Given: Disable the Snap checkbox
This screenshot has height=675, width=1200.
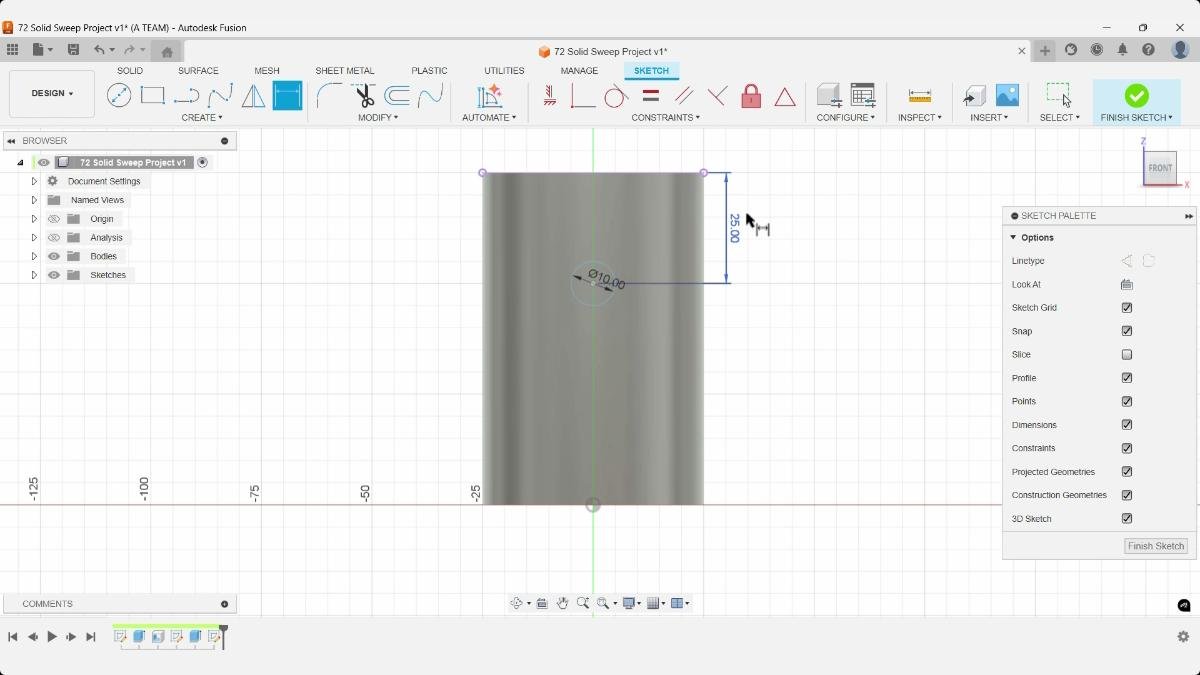Looking at the screenshot, I should [1127, 331].
